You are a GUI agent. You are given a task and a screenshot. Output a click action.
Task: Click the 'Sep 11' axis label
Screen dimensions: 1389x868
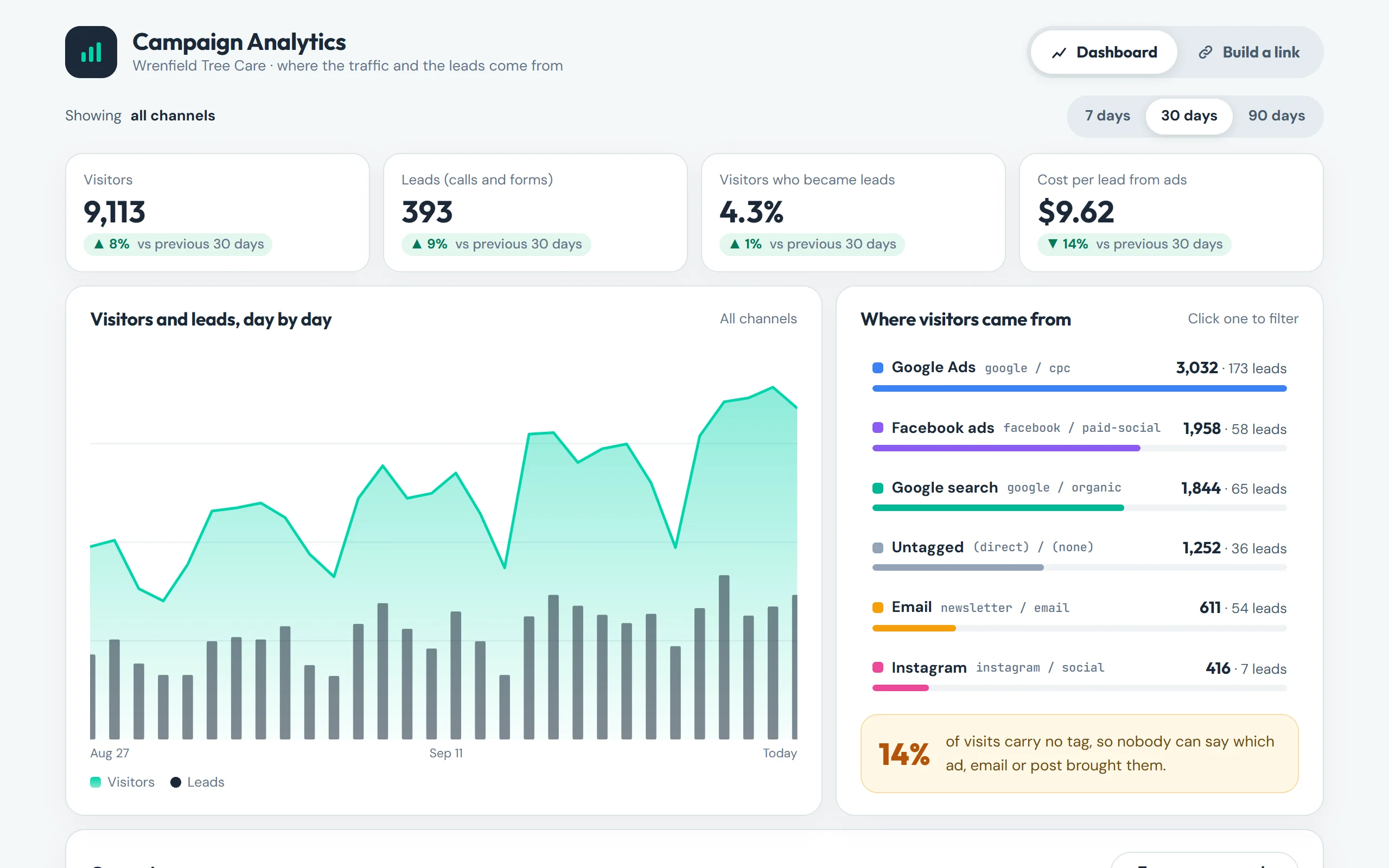[446, 753]
